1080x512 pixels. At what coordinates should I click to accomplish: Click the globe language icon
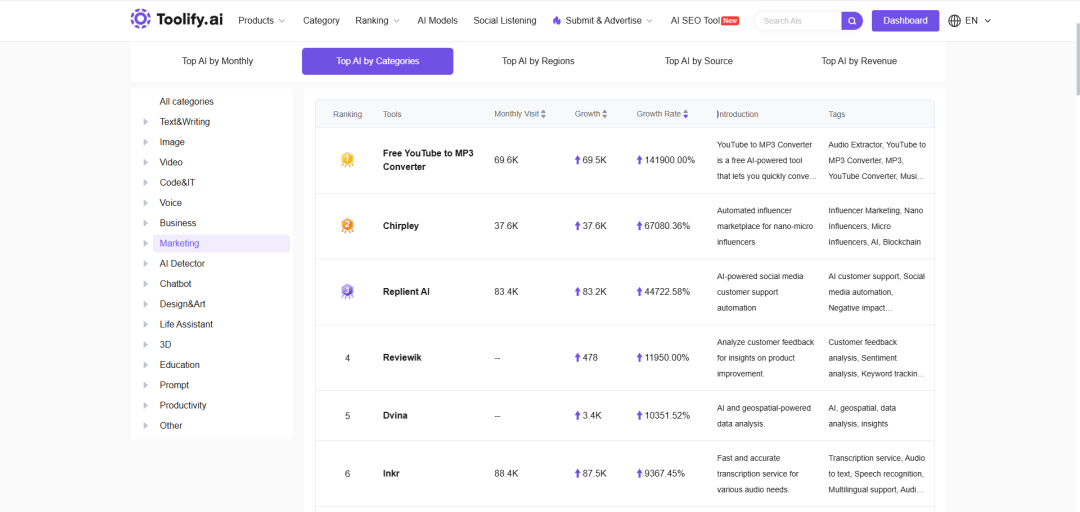click(x=955, y=21)
